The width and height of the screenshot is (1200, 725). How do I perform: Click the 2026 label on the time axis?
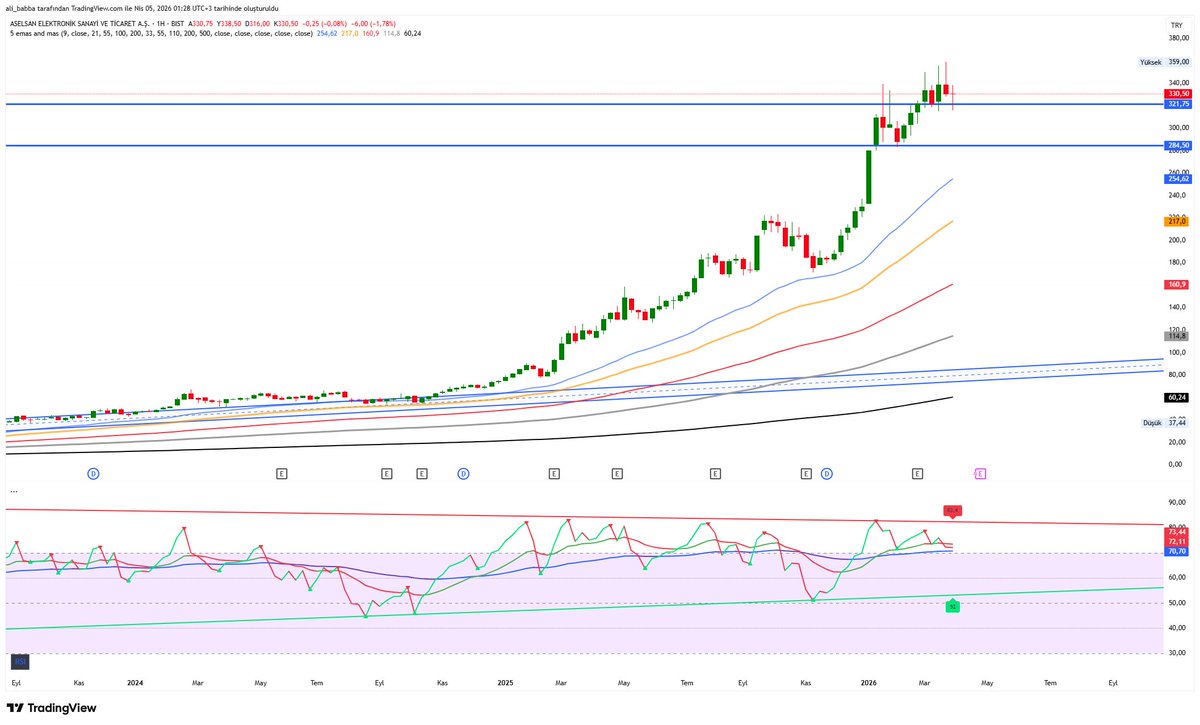869,683
